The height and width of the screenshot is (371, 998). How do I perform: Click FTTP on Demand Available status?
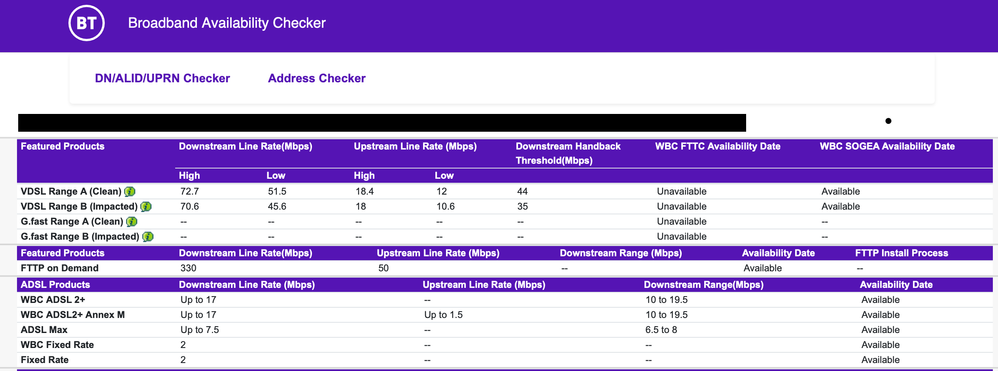763,268
